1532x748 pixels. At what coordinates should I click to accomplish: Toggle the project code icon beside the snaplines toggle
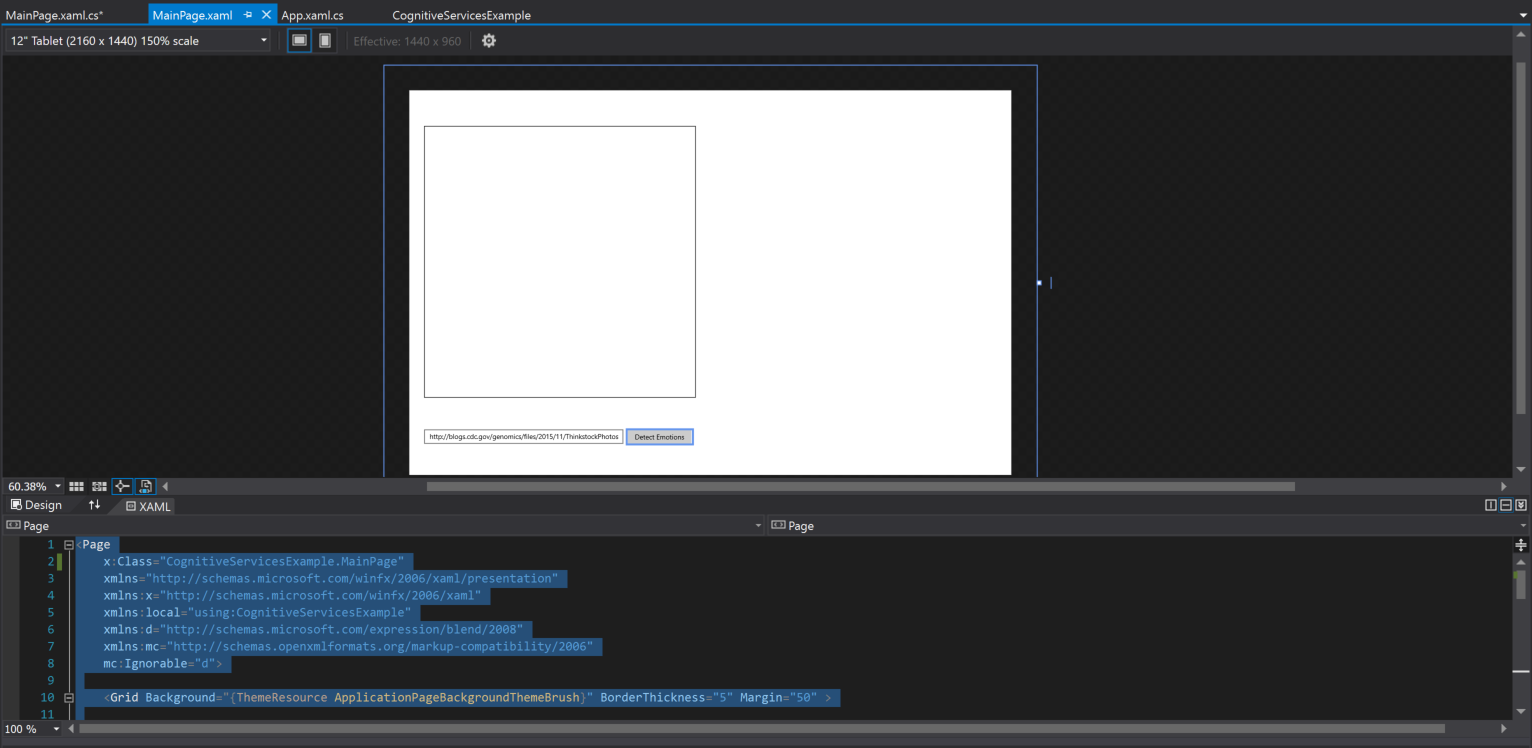[x=145, y=486]
